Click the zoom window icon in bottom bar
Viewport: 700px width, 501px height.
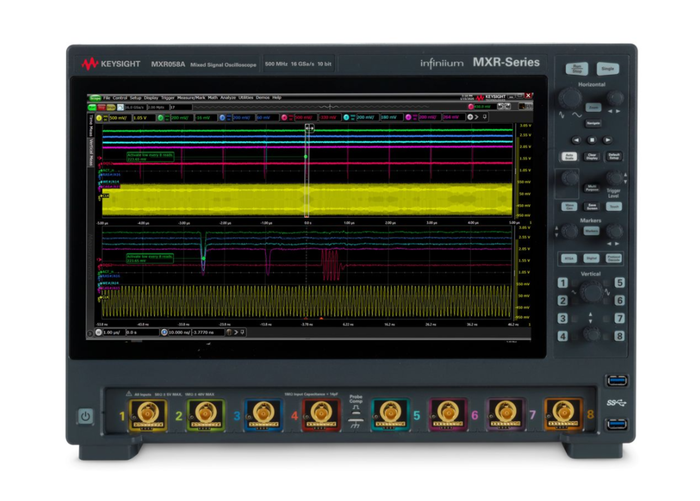click(164, 332)
